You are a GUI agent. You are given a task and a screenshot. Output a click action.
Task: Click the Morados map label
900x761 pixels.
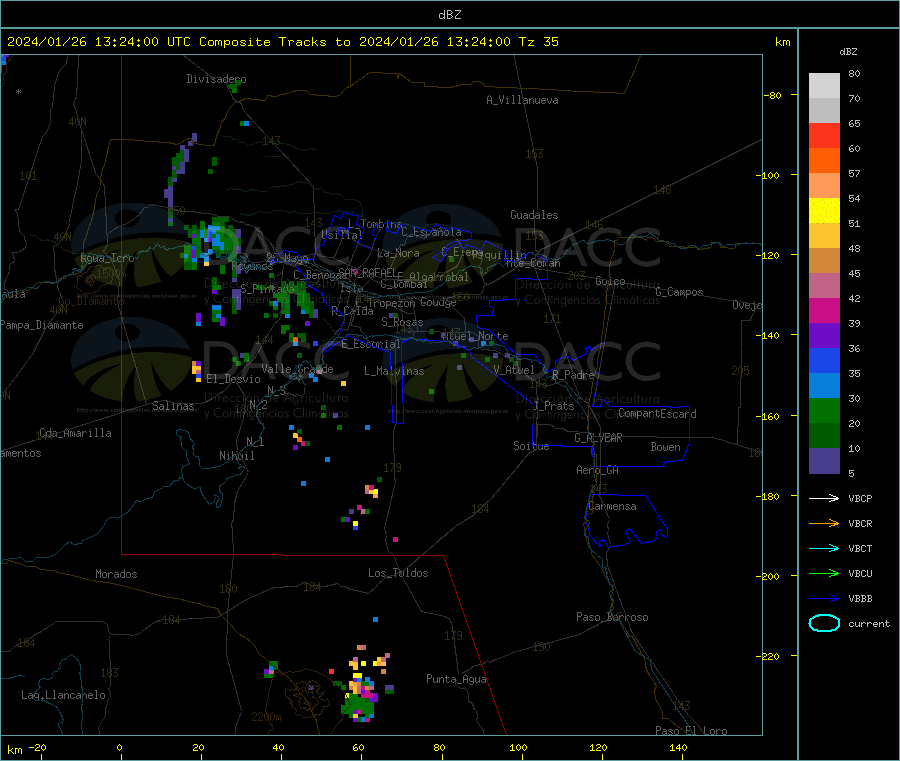pyautogui.click(x=117, y=574)
